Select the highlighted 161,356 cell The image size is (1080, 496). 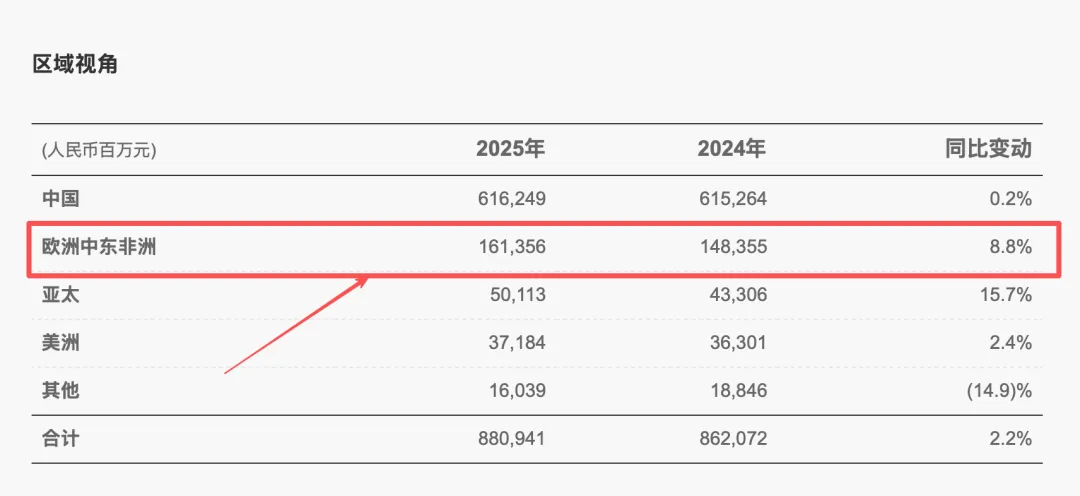click(511, 247)
